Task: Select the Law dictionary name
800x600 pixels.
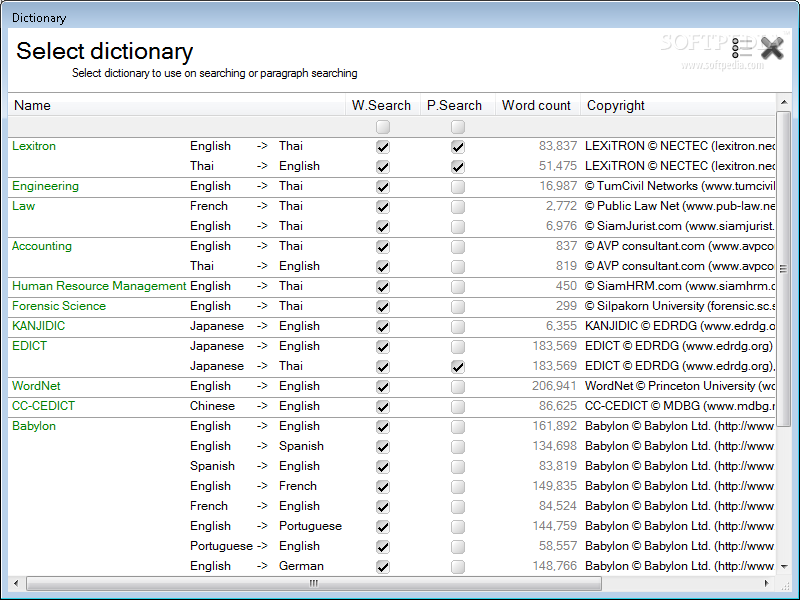Action: [x=23, y=206]
